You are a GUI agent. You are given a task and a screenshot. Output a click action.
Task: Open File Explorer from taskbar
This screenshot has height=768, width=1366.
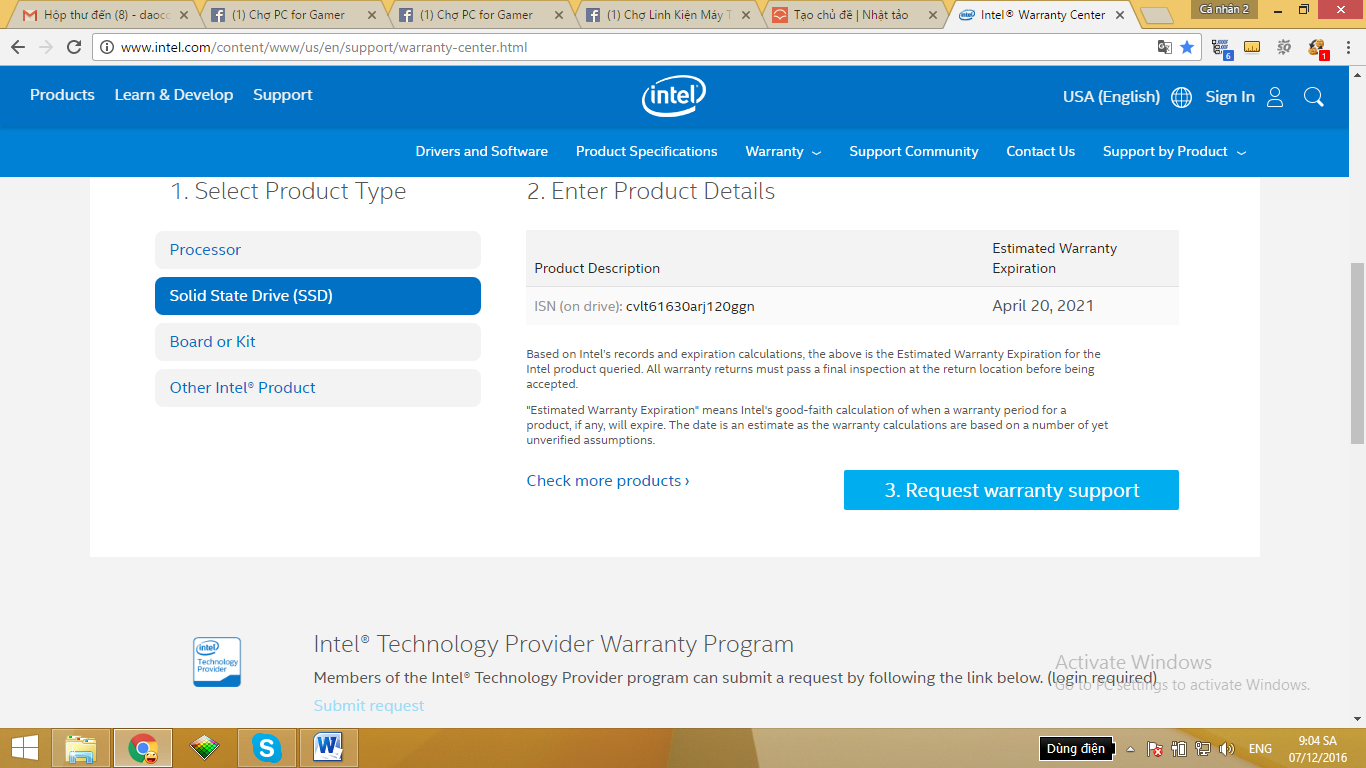click(81, 748)
